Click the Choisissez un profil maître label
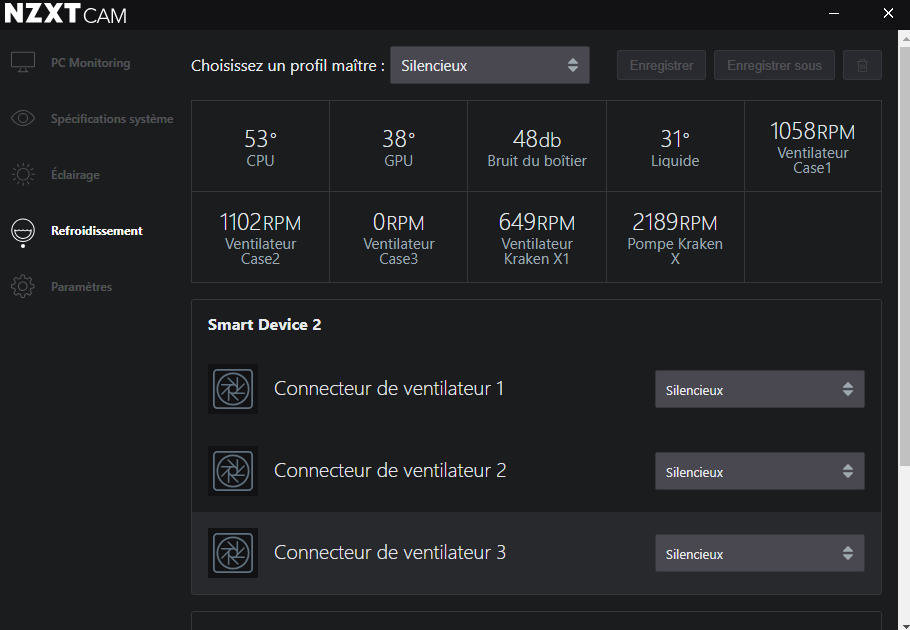This screenshot has width=910, height=630. coord(288,66)
